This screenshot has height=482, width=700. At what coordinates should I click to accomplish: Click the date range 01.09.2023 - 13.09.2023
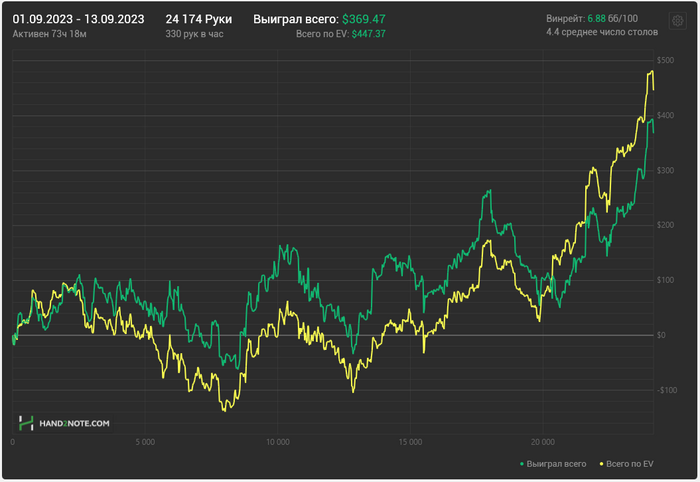[78, 19]
